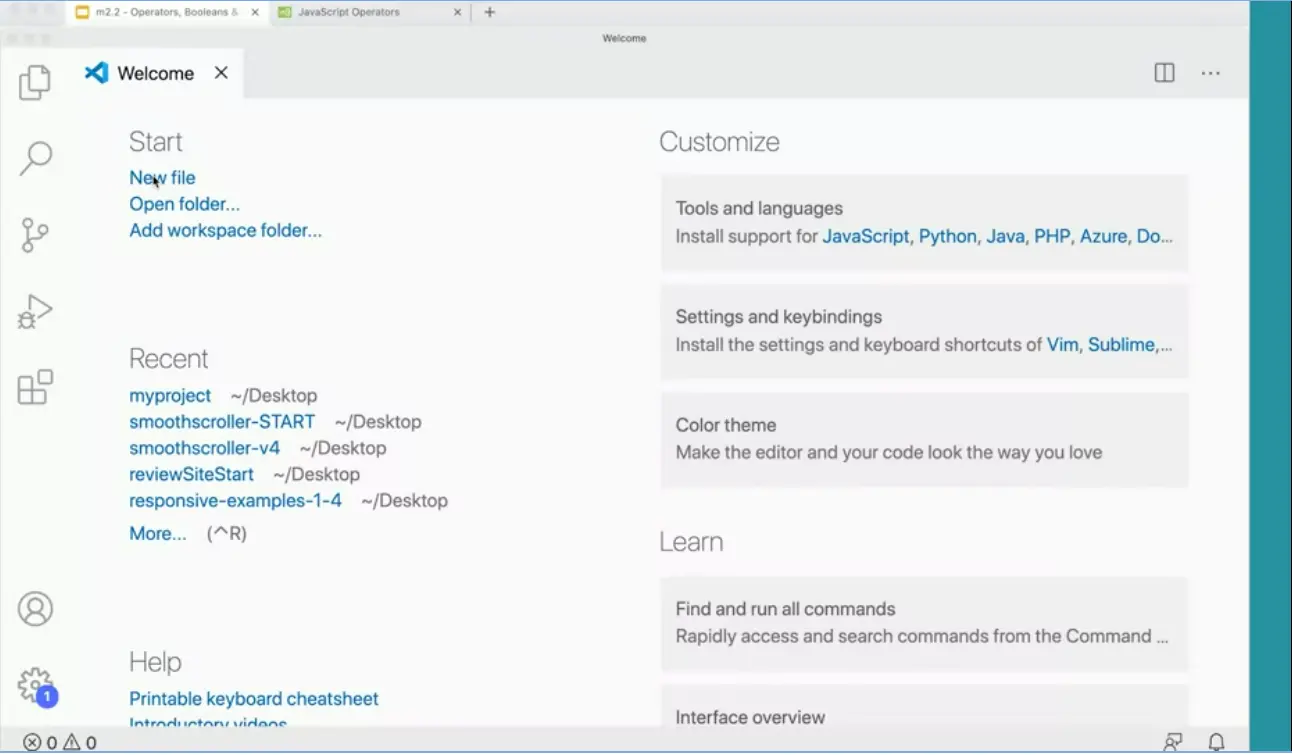Viewport: 1292px width, 755px height.
Task: Open the Search sidebar icon
Action: (x=35, y=158)
